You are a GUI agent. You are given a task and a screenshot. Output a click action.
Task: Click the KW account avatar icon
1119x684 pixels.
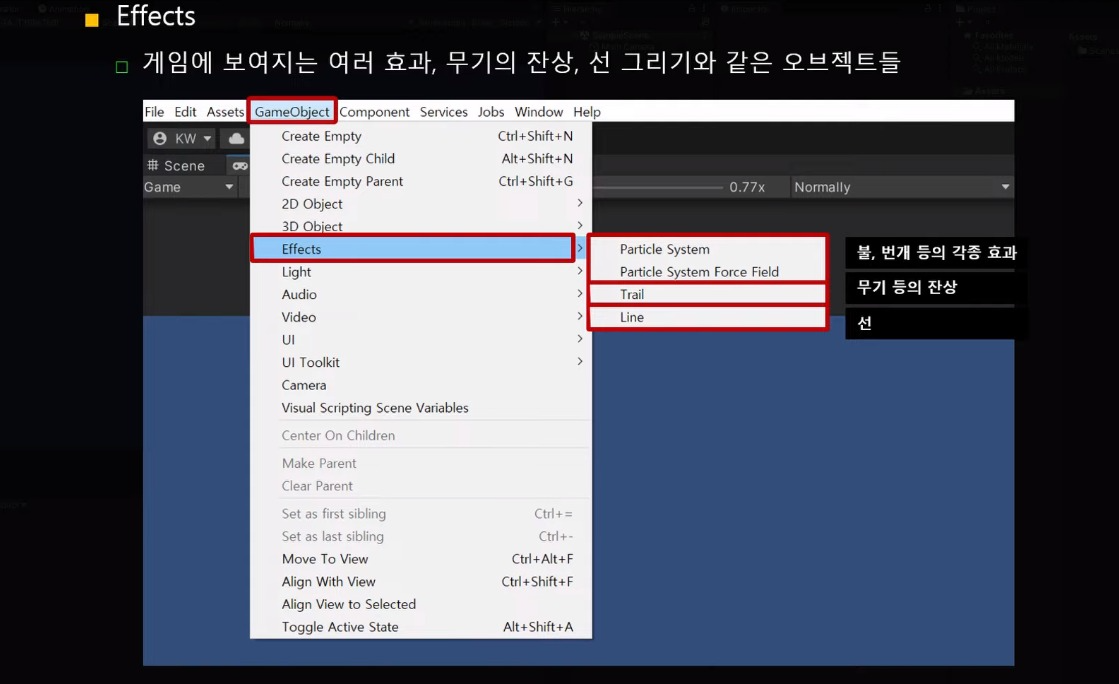pyautogui.click(x=160, y=139)
